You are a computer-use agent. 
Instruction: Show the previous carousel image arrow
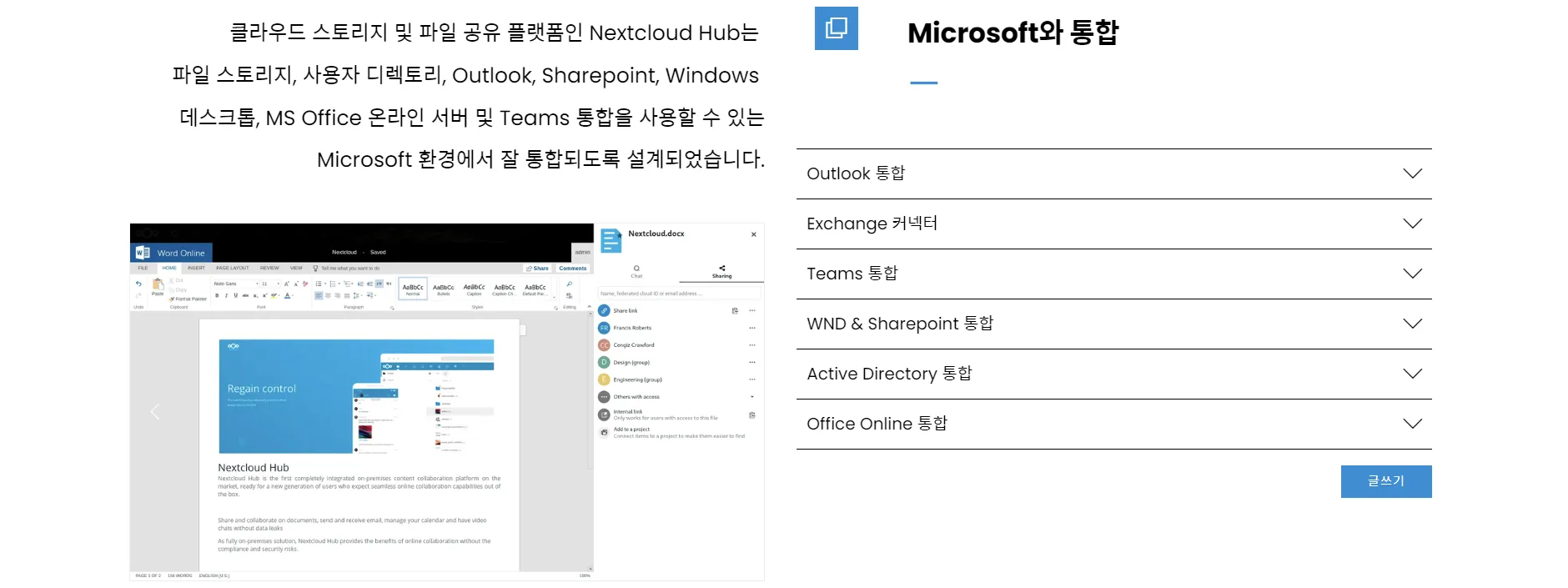click(x=155, y=411)
